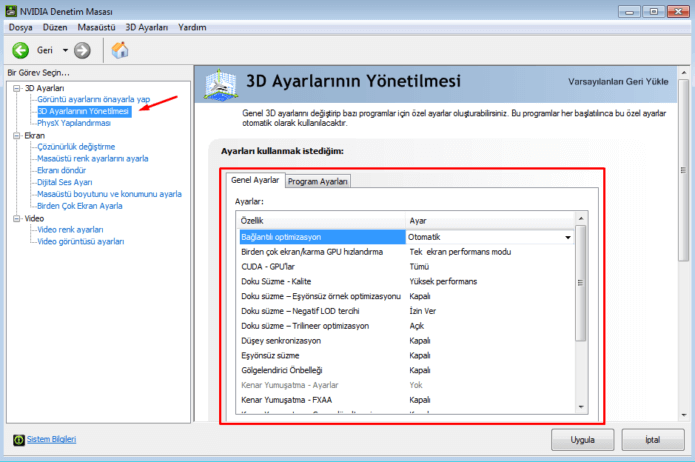Open the Yardım menu

[192, 27]
